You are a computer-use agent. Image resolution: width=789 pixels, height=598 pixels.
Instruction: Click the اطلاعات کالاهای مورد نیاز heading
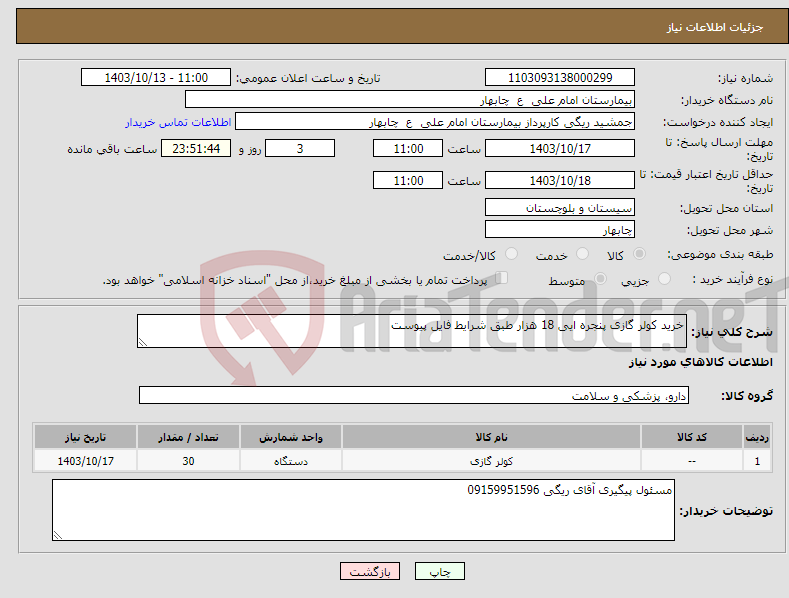[700, 362]
